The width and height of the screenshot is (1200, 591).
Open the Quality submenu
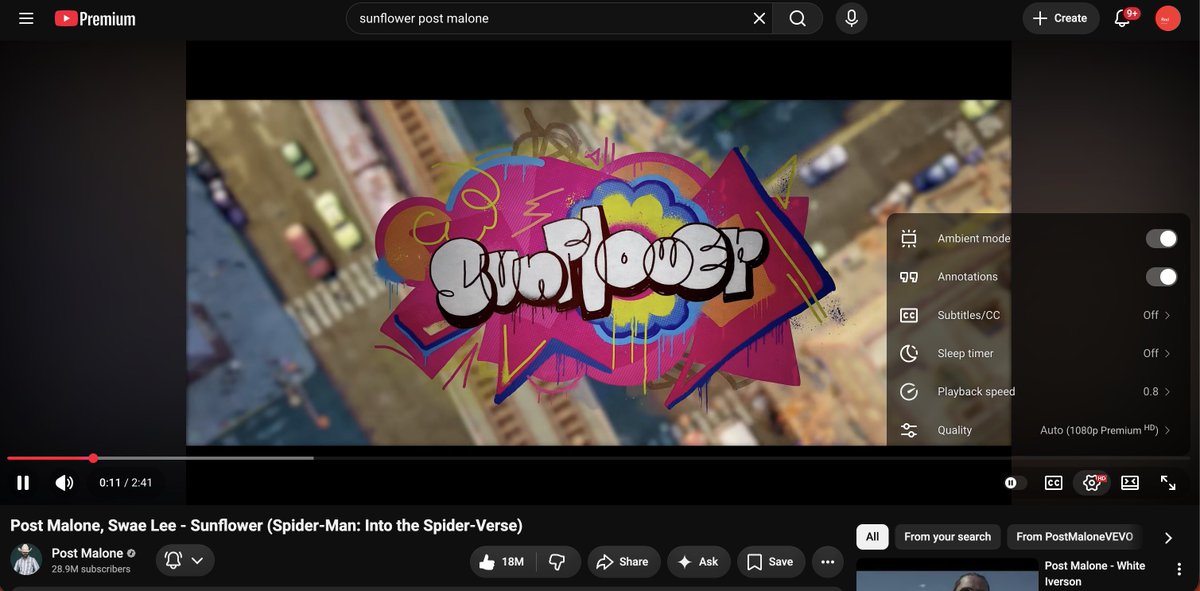[1038, 430]
